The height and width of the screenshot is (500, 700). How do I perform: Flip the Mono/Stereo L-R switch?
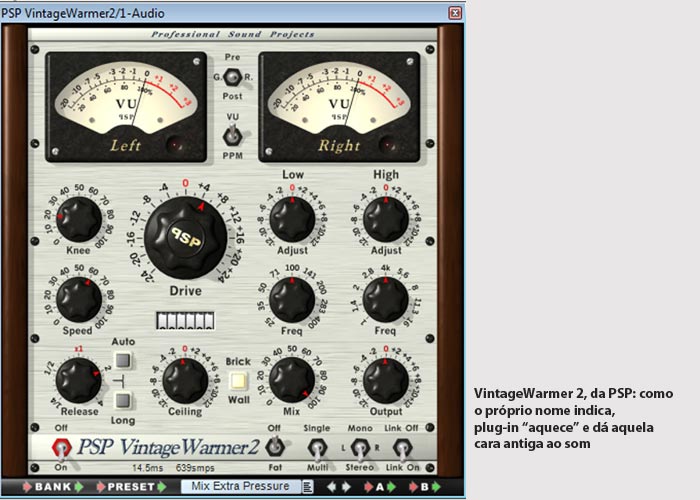tap(360, 448)
